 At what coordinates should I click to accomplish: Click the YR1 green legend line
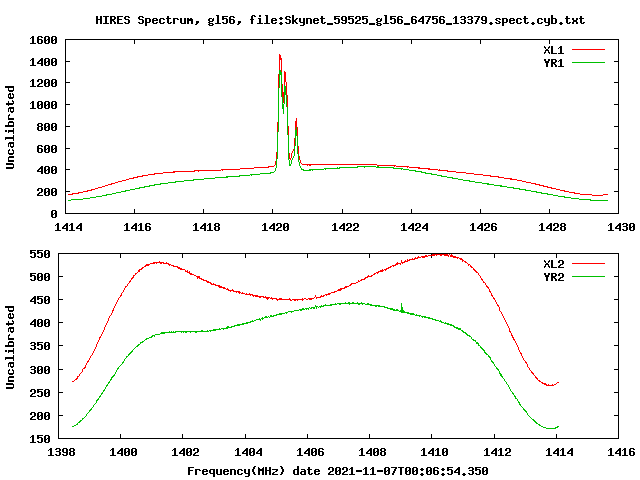pyautogui.click(x=588, y=63)
